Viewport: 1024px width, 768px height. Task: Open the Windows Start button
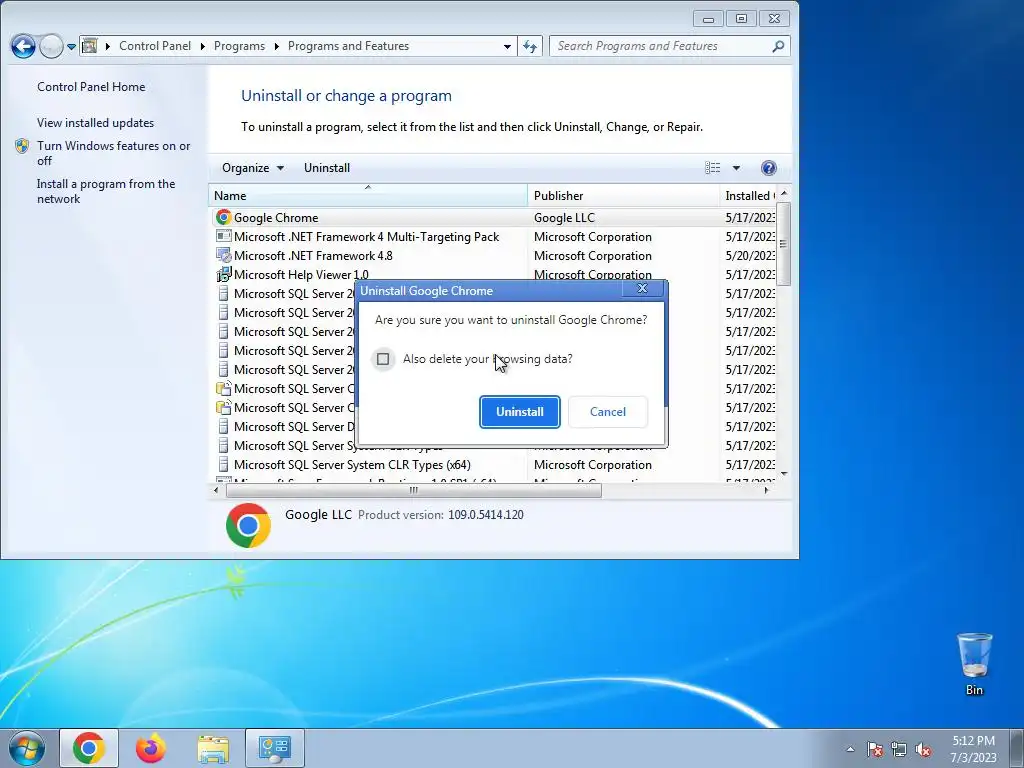point(27,748)
